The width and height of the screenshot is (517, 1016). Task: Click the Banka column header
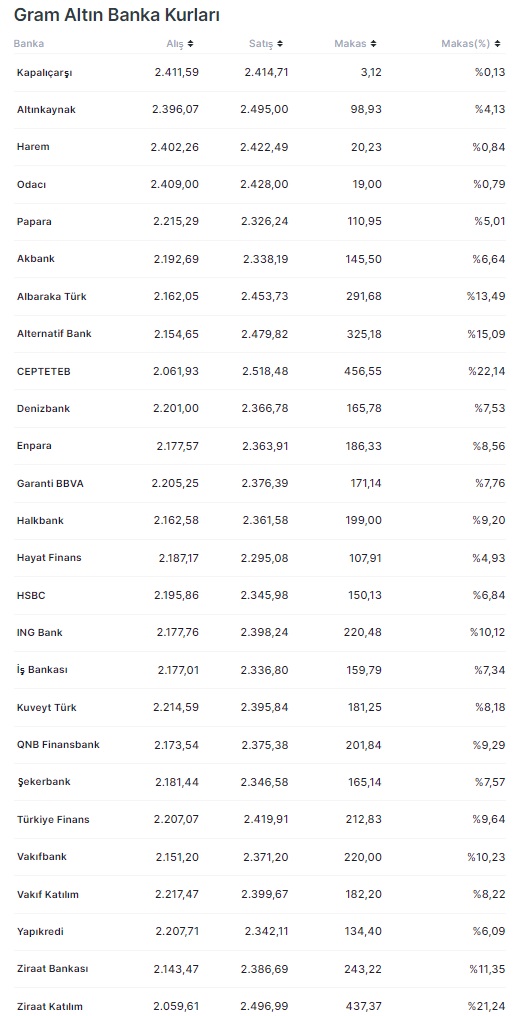pos(29,44)
